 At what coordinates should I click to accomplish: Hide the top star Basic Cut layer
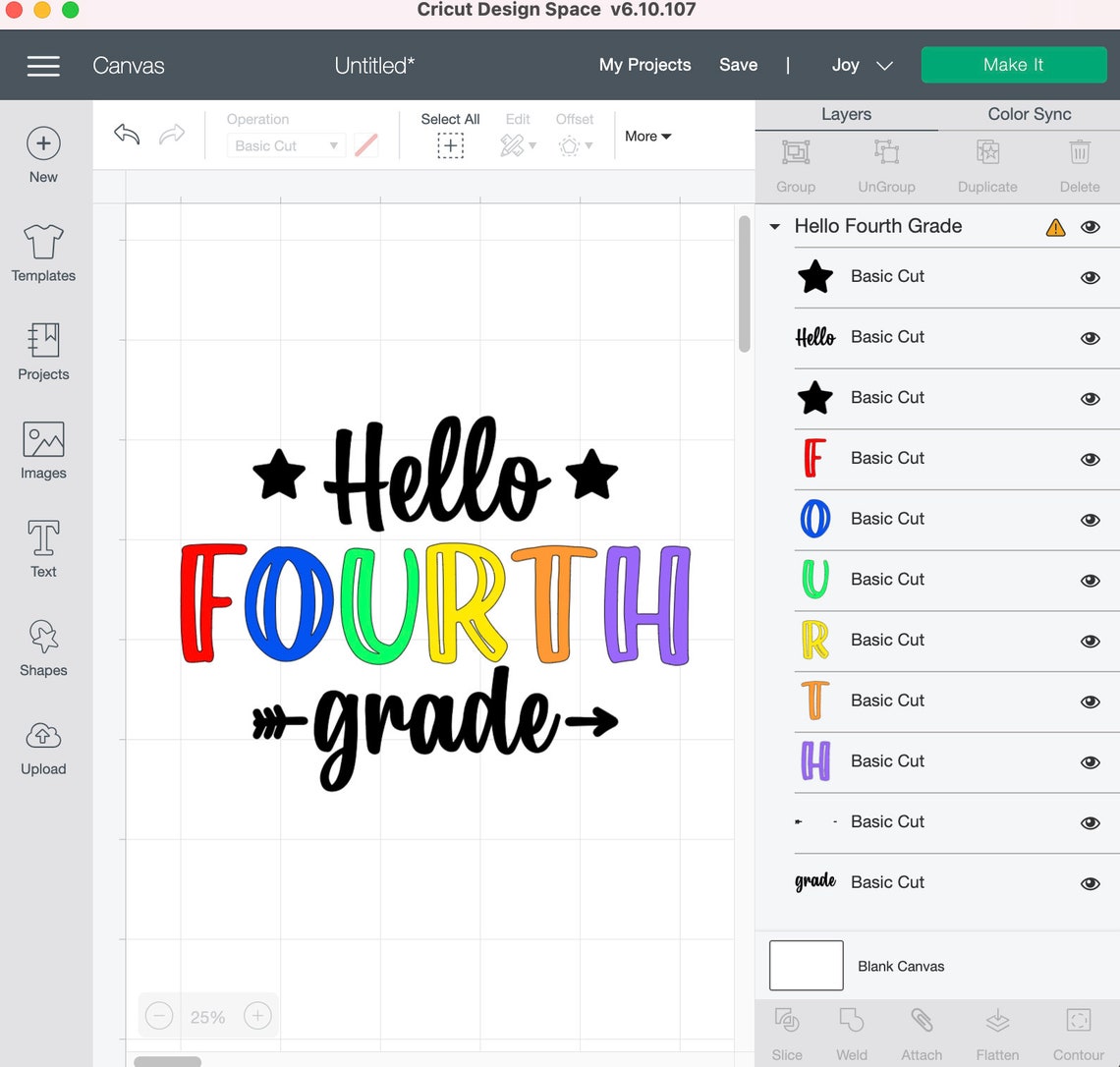(x=1091, y=277)
